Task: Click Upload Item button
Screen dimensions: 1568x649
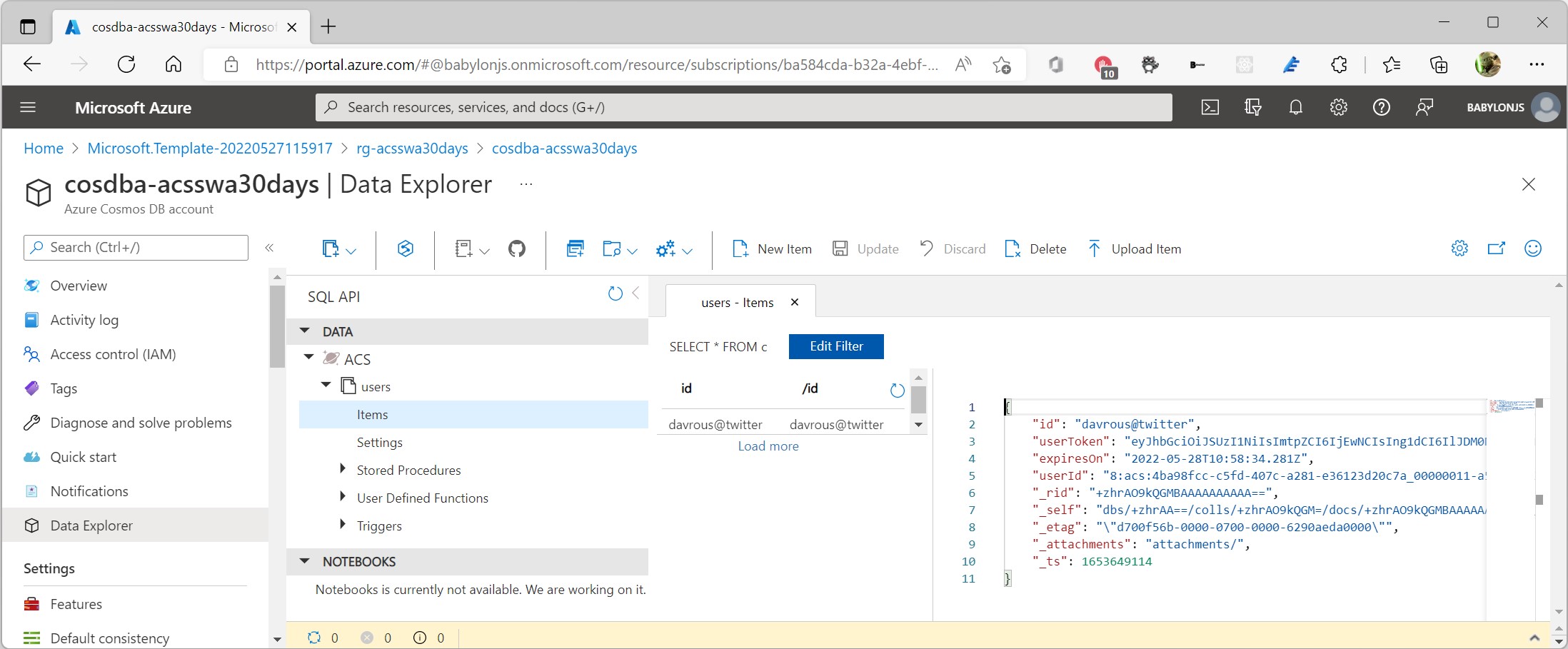Action: 1134,248
